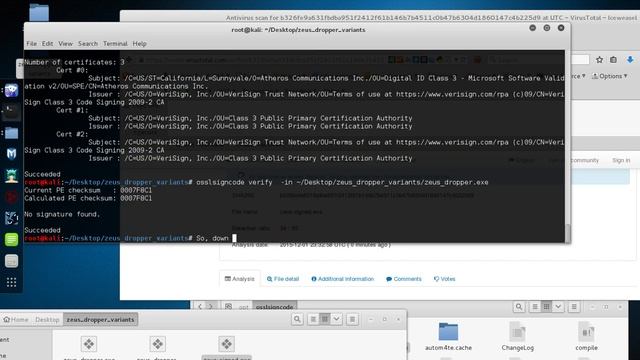The width and height of the screenshot is (640, 360).
Task: Open the terminal Help menu
Action: click(x=139, y=44)
